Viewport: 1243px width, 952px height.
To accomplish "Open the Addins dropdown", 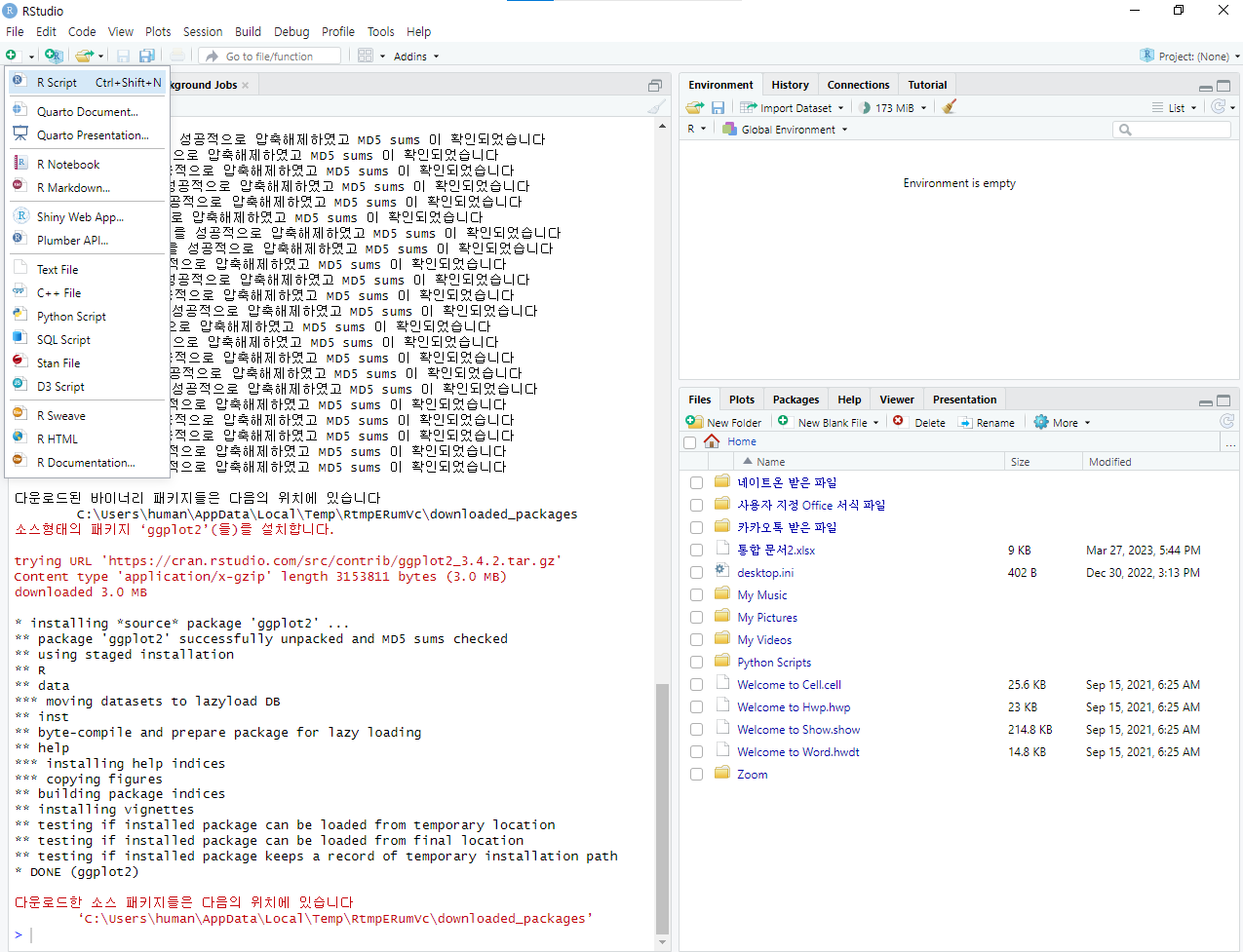I will point(416,57).
